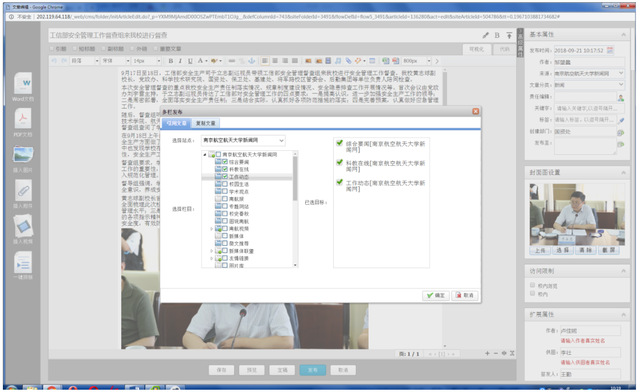Open the 选择站点 site dropdown in the dialog
The image size is (640, 392).
coord(243,140)
